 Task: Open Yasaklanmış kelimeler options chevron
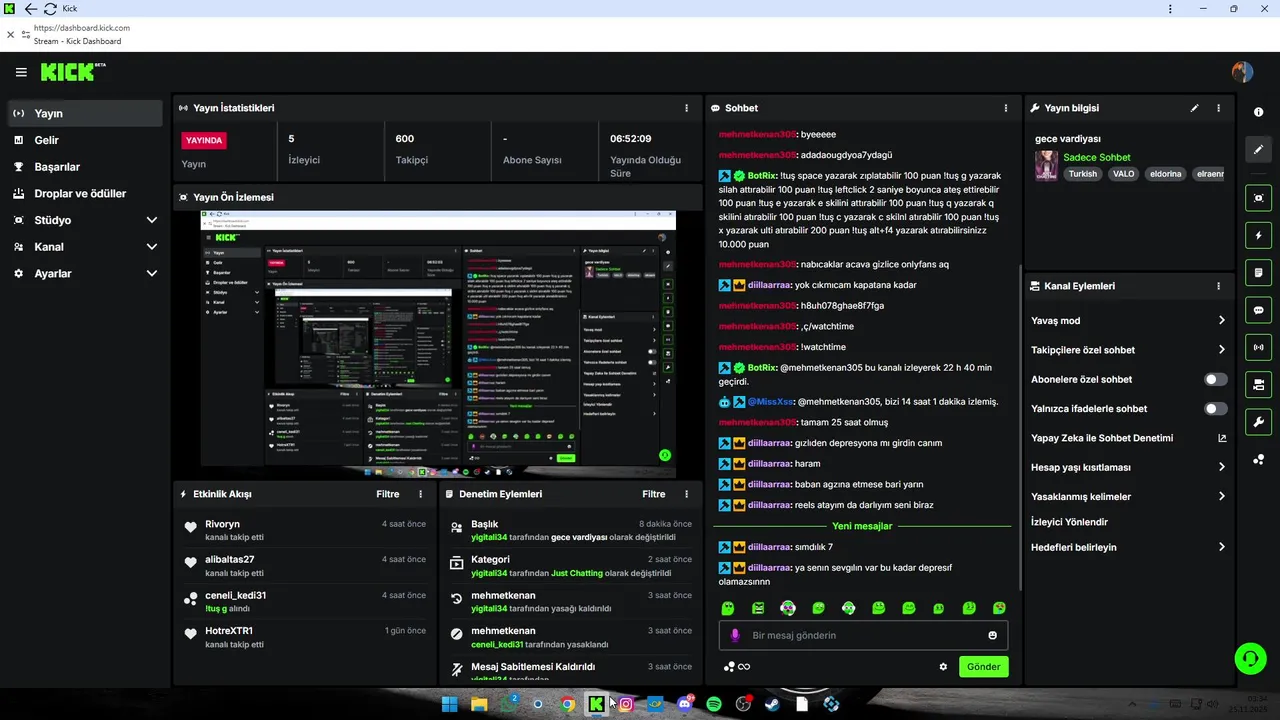1222,496
